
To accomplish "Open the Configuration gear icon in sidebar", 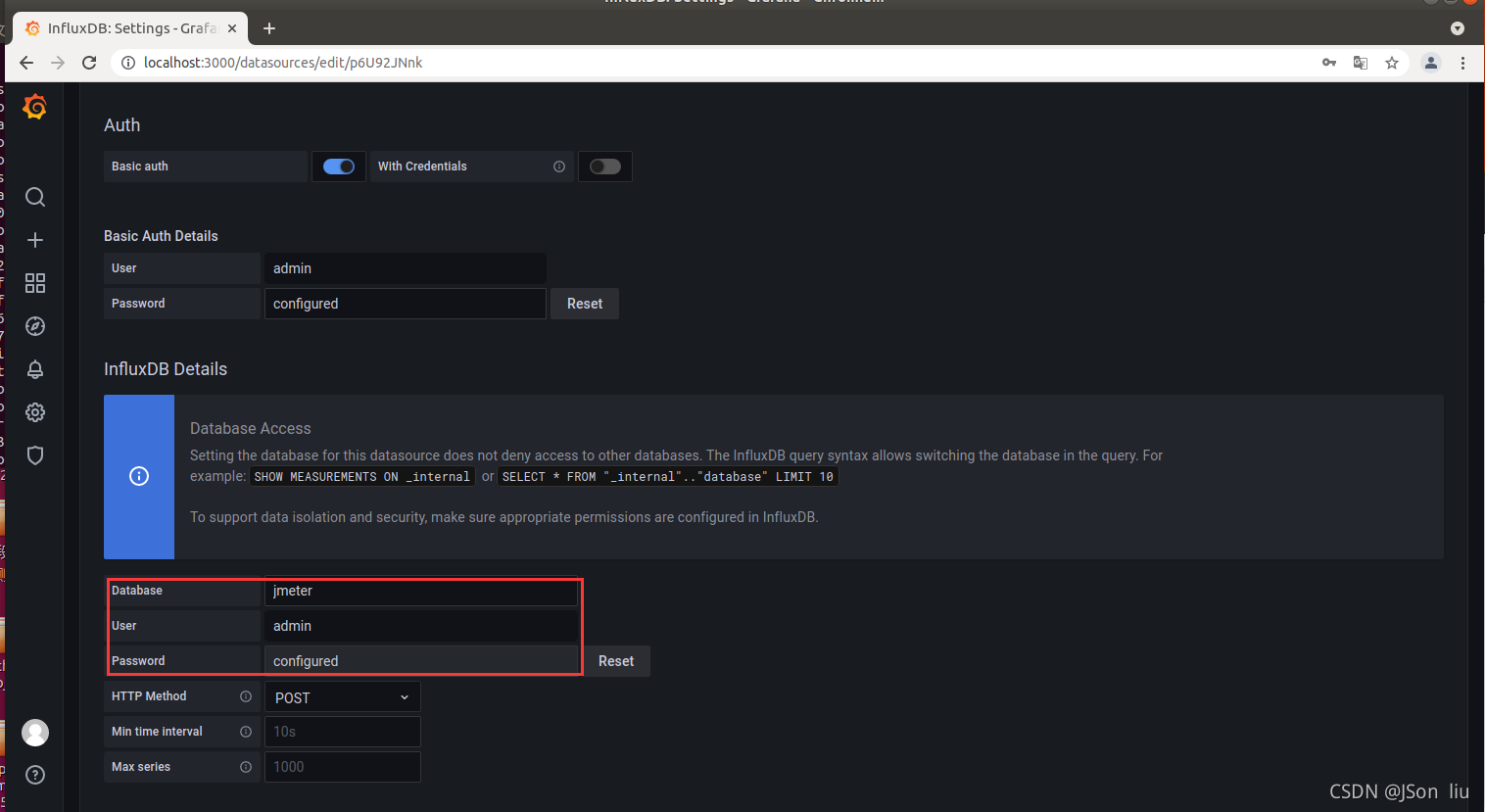I will point(35,412).
